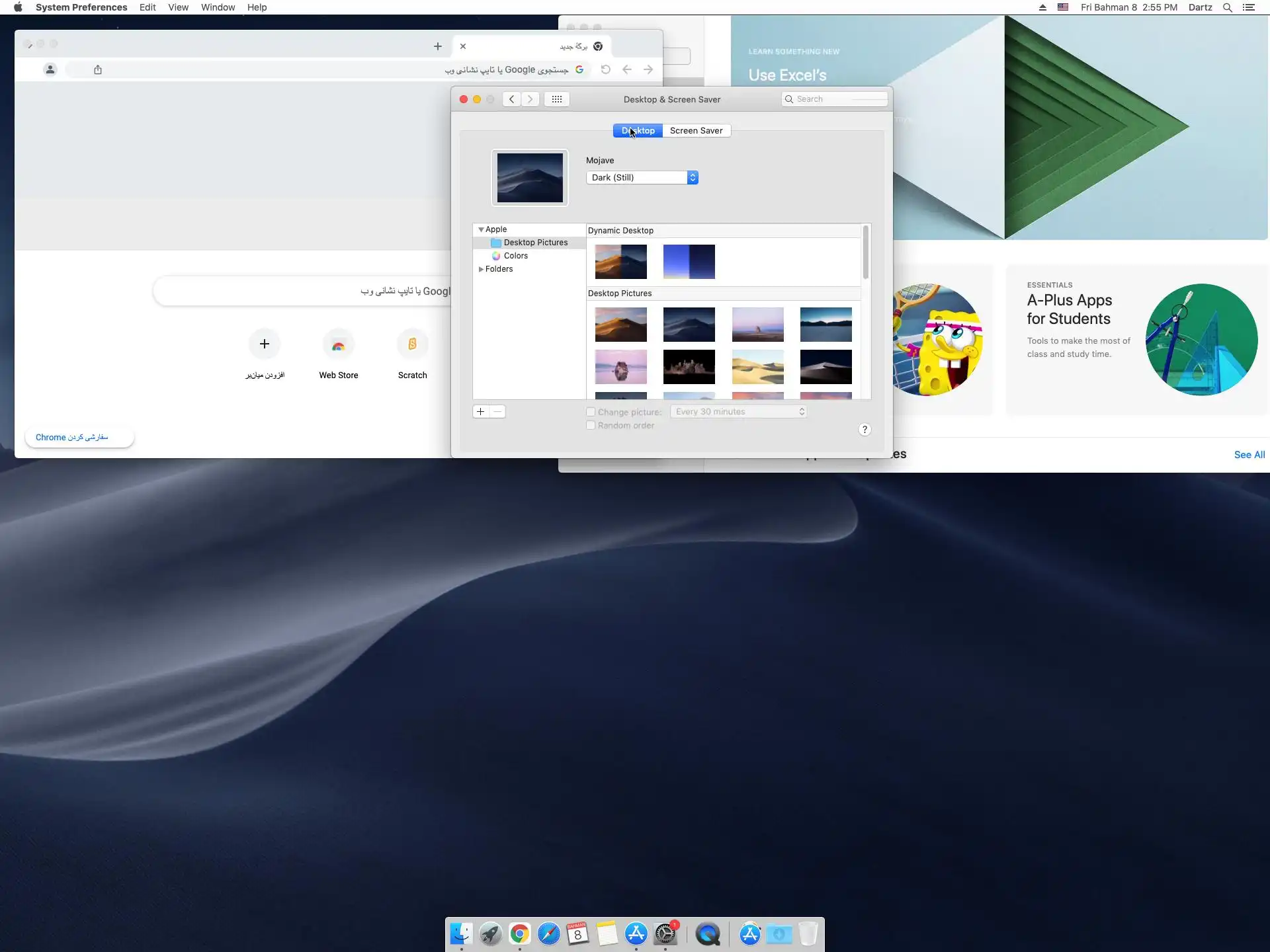Screen dimensions: 1270x952
Task: Open the Dark (Still) dropdown
Action: tap(642, 177)
